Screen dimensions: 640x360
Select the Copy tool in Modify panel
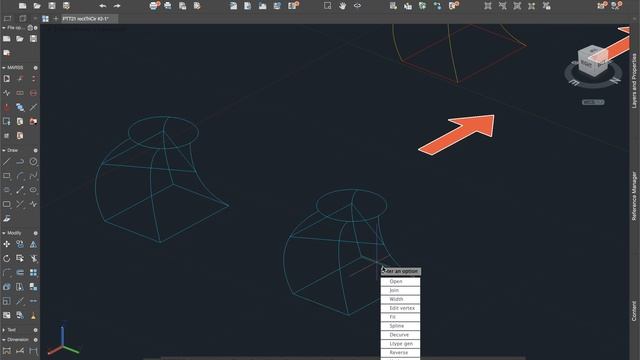[x=20, y=244]
